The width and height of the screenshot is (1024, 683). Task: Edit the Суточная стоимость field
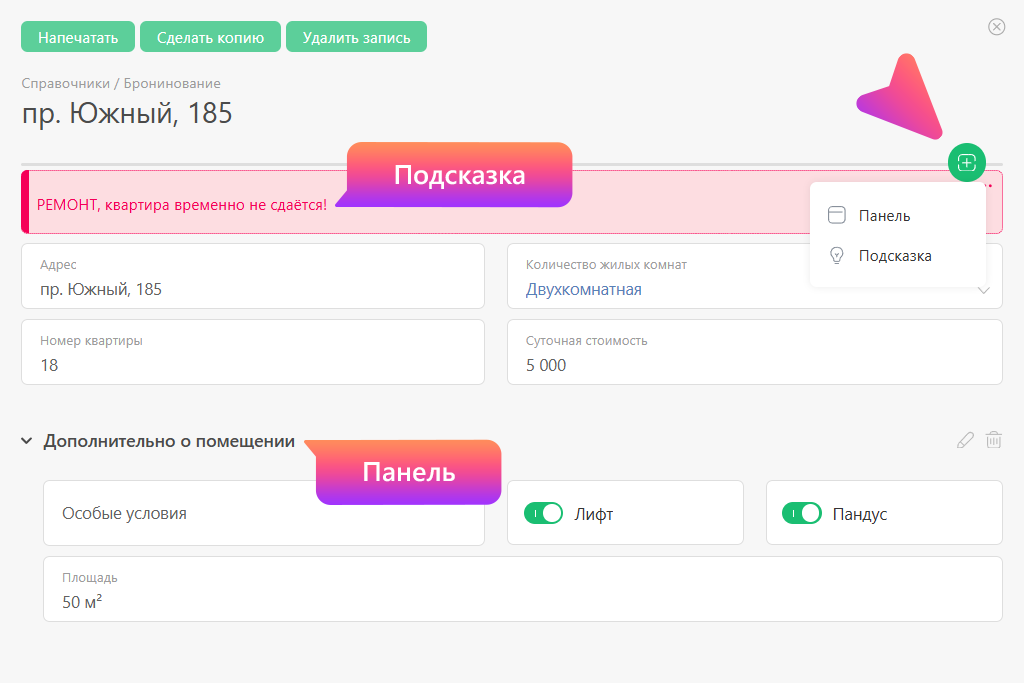pos(754,365)
